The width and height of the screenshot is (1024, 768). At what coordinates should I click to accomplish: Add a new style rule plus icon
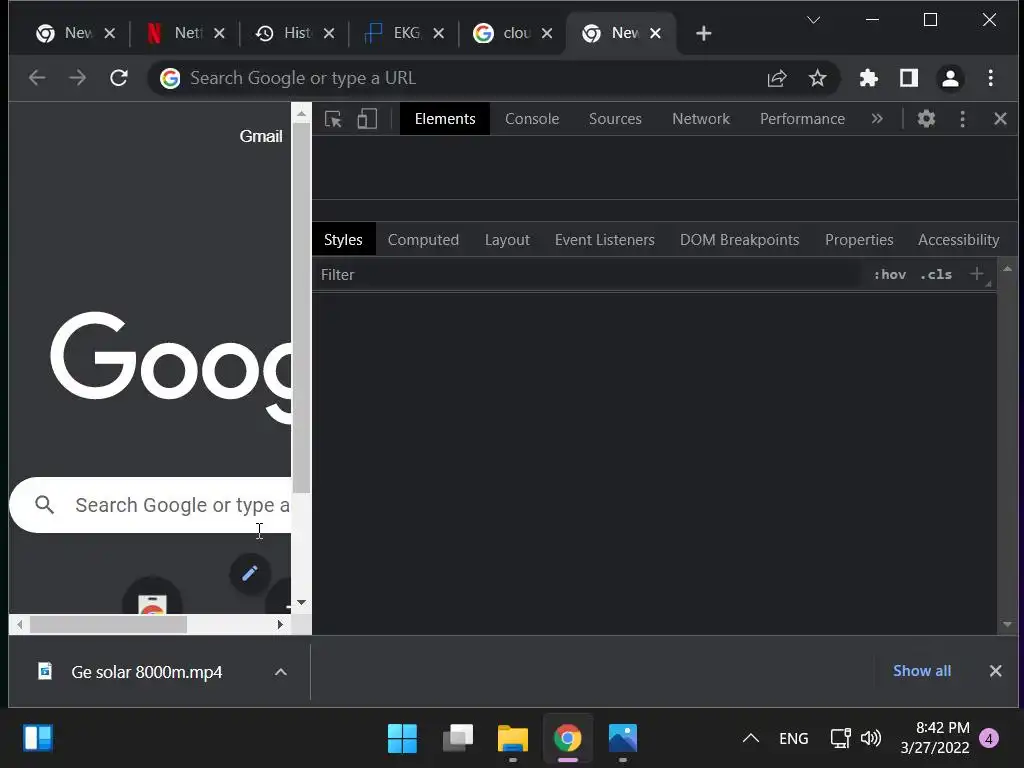977,274
